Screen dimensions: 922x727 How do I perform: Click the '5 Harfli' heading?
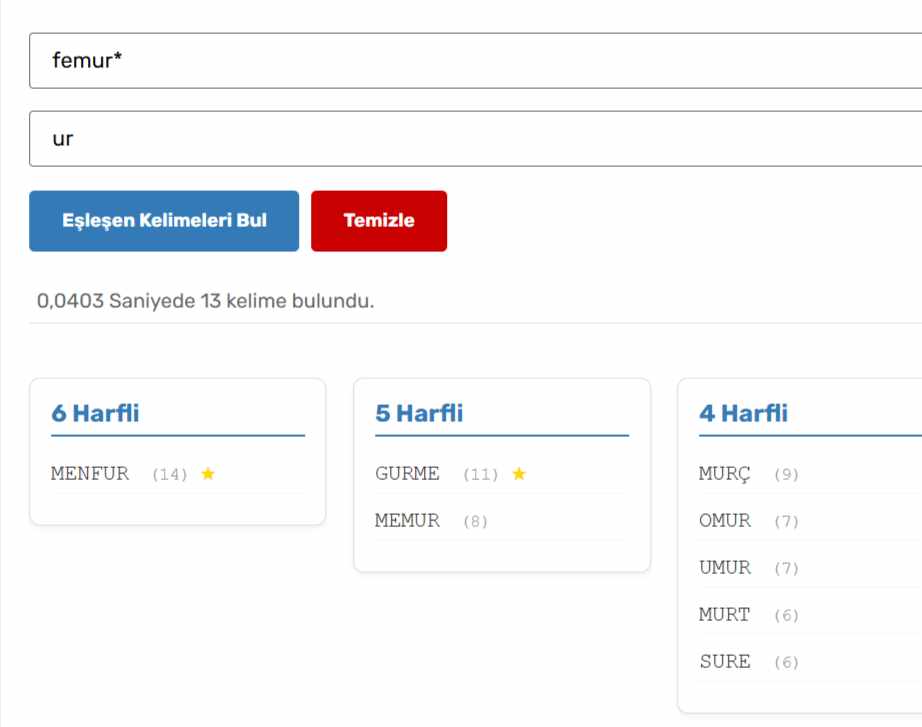pyautogui.click(x=419, y=414)
